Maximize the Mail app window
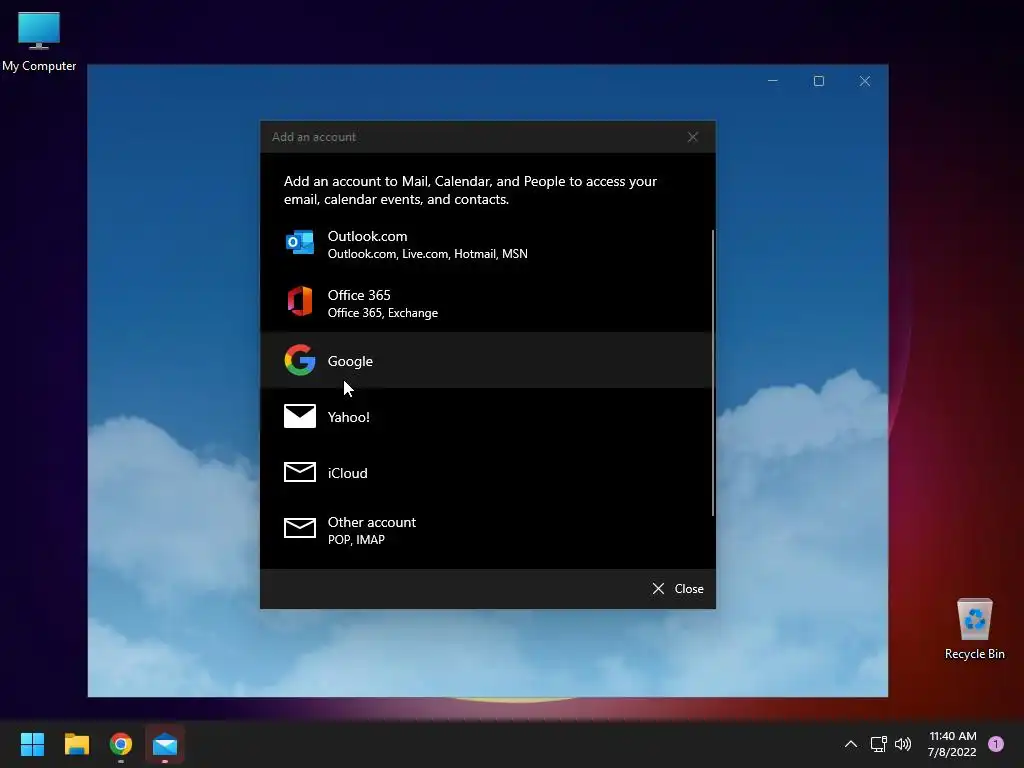 pos(819,81)
